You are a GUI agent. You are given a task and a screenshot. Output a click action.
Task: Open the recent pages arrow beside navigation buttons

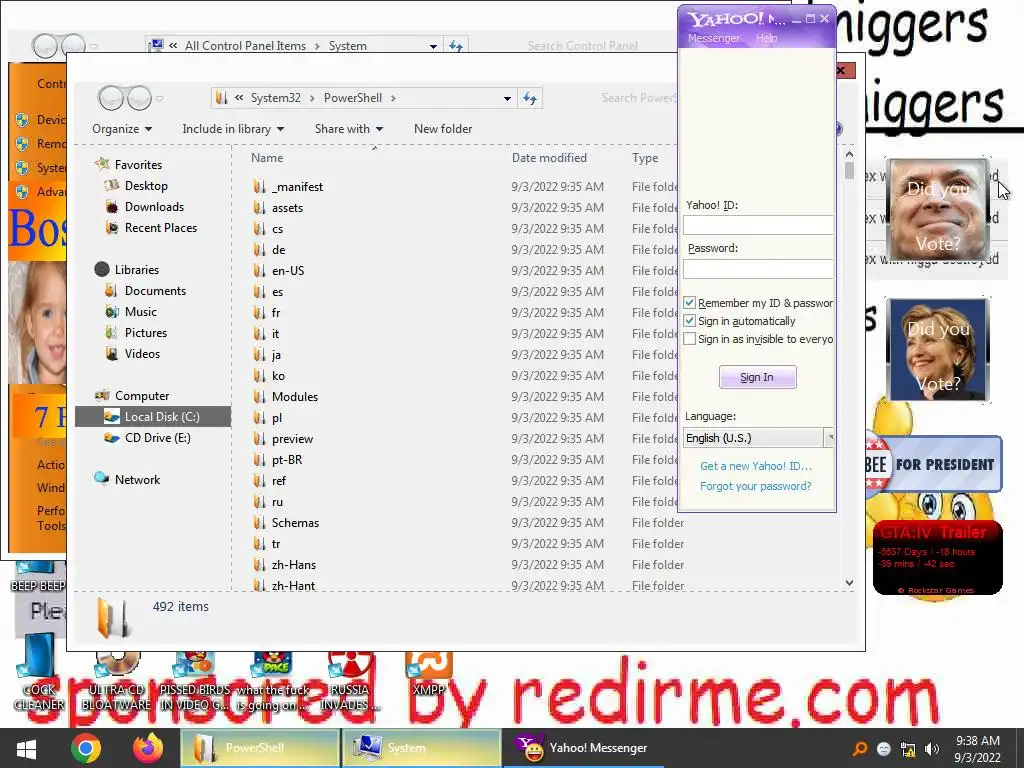click(159, 99)
